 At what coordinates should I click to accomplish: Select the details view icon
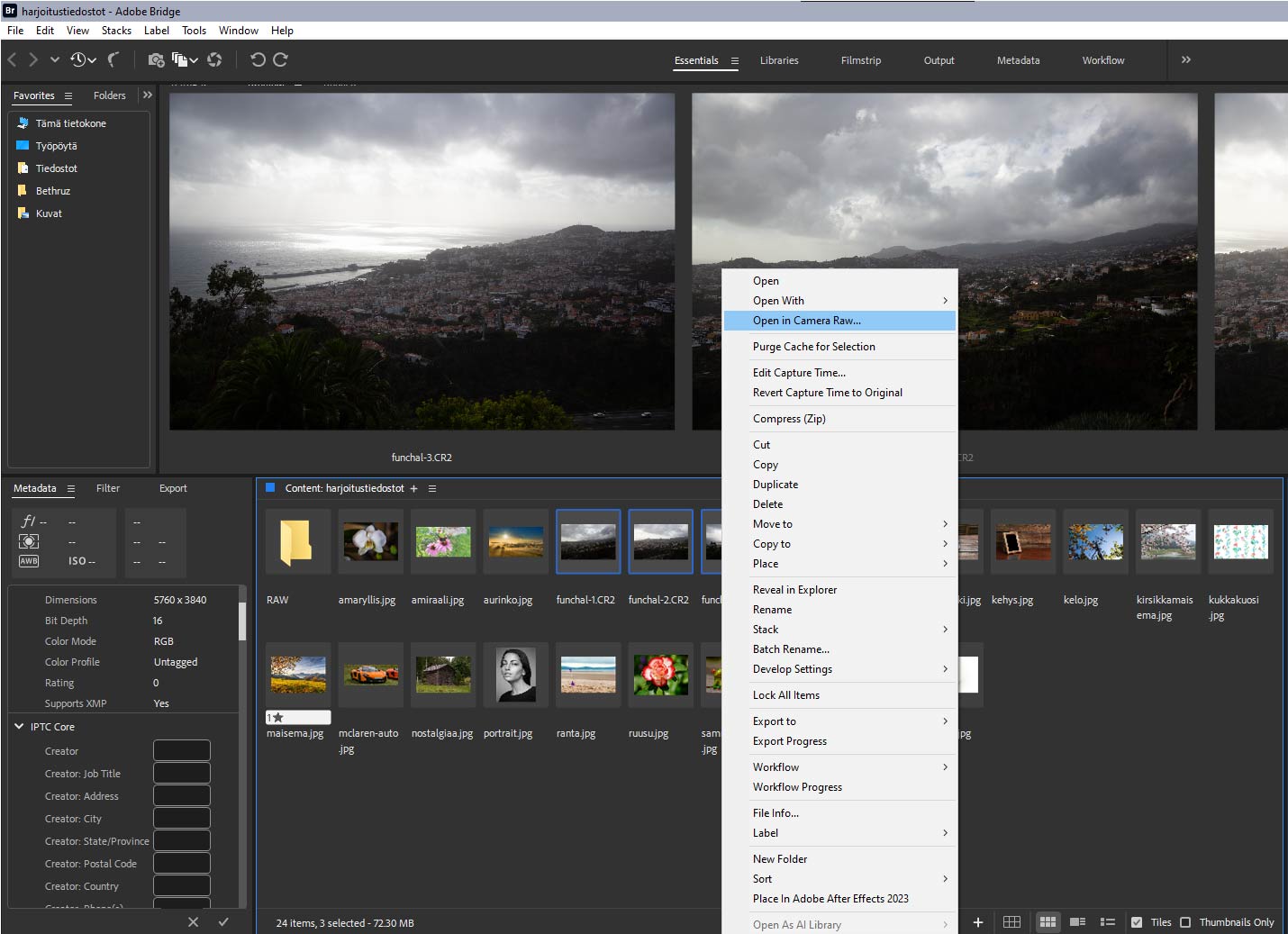[1077, 921]
